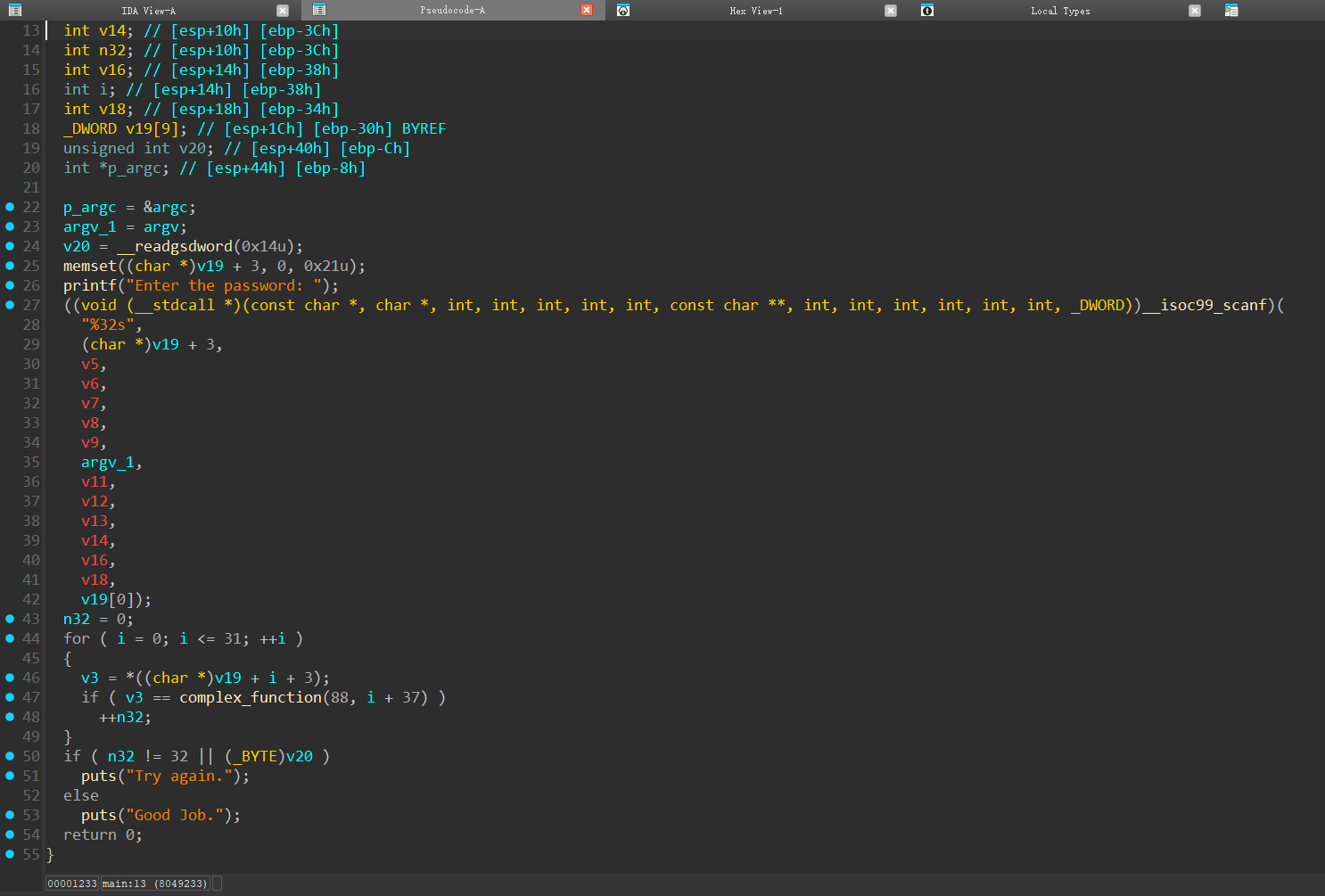Toggle breakpoint dot on line 26
Screen dimensions: 1325x896
(x=10, y=285)
